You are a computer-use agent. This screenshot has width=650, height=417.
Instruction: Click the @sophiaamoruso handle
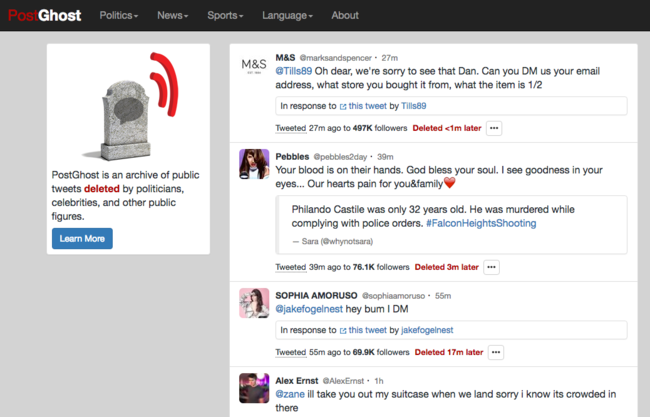(393, 296)
